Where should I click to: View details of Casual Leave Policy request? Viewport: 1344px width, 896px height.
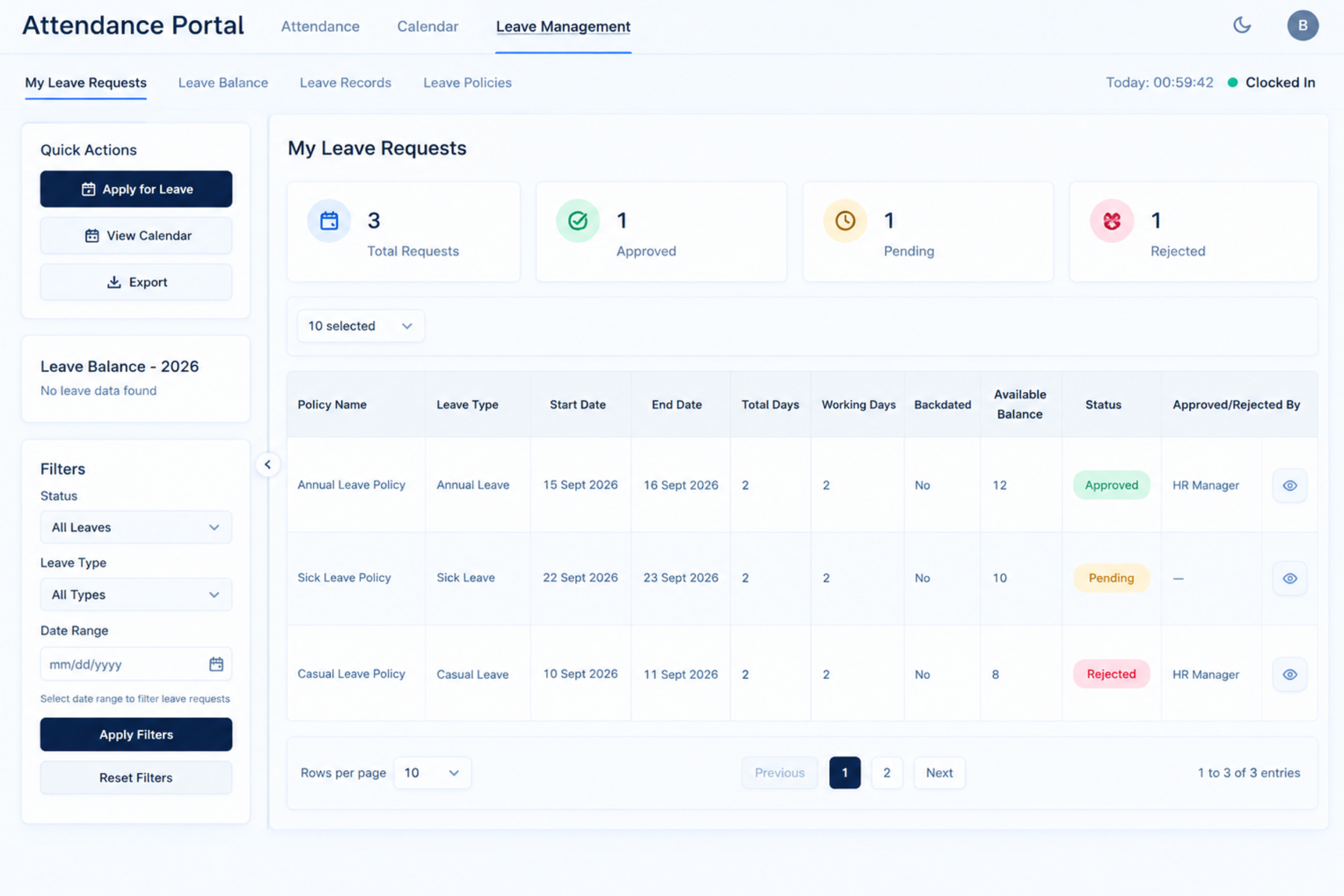(1289, 674)
